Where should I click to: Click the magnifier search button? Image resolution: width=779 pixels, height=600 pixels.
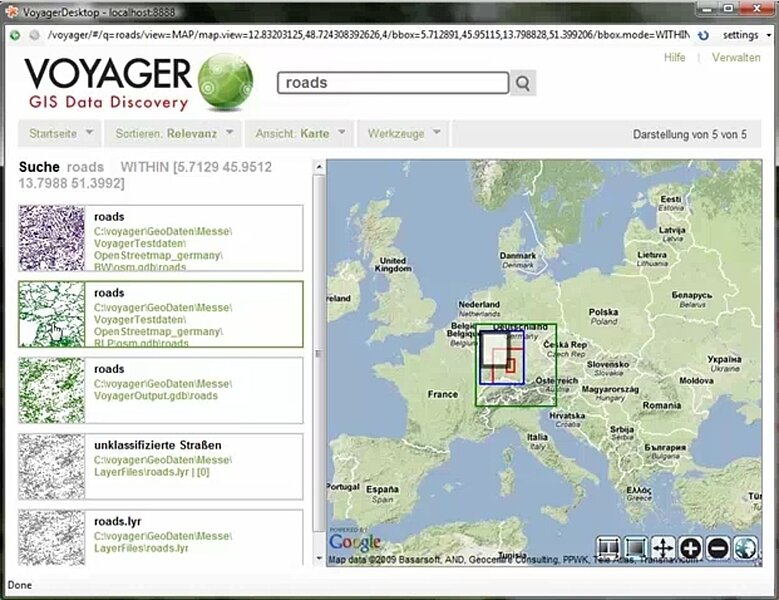click(x=523, y=83)
